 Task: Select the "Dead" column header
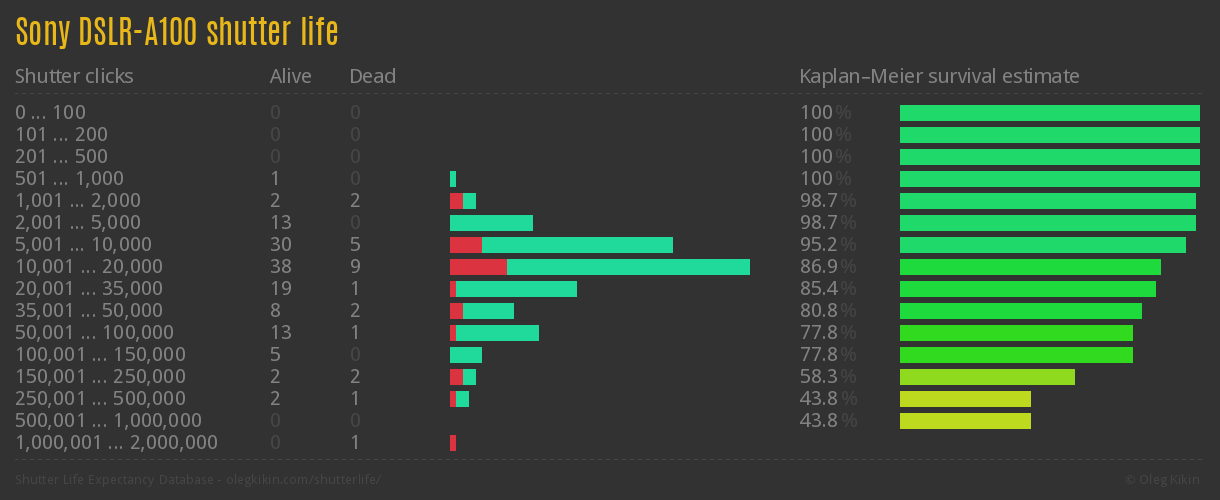point(372,76)
